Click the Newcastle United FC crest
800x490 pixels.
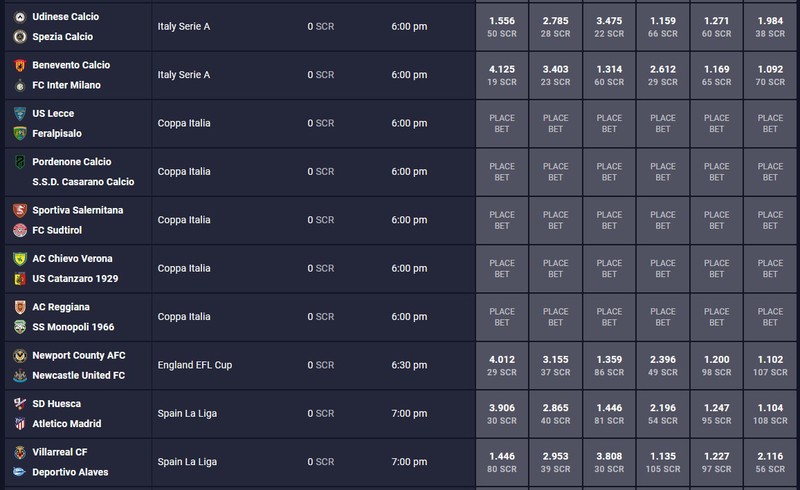pos(20,376)
